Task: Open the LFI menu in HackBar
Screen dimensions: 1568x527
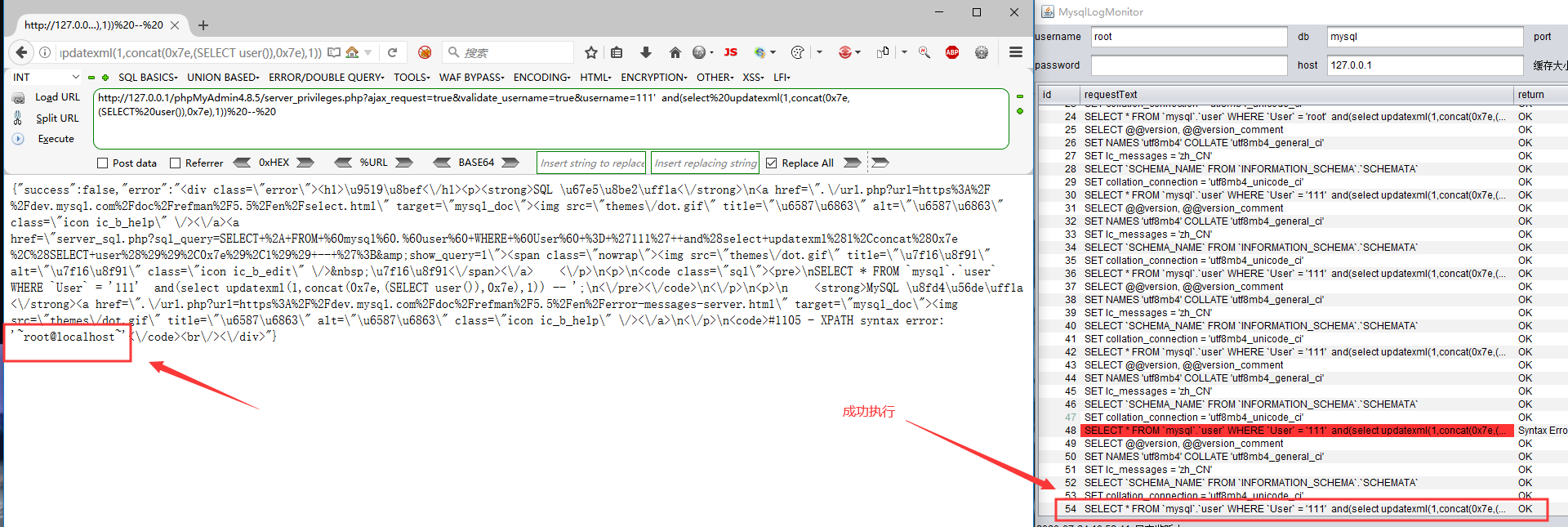Action: (782, 78)
